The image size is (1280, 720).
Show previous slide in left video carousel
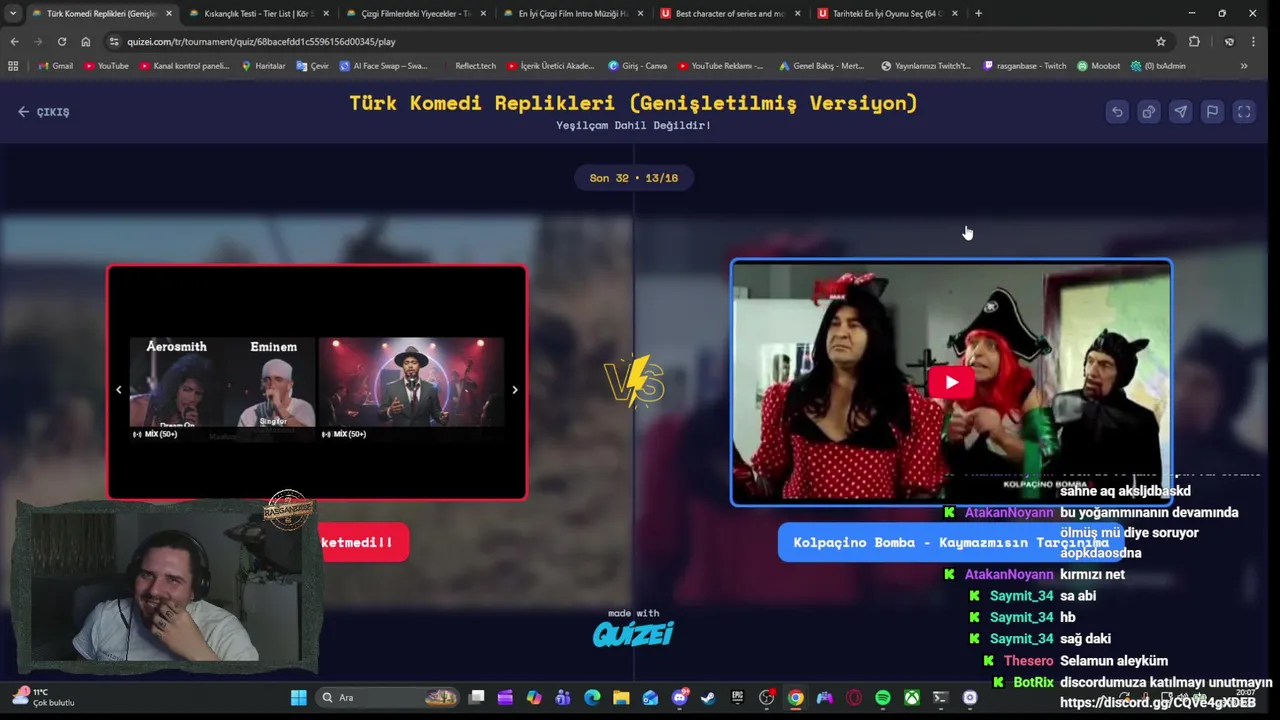pyautogui.click(x=119, y=390)
